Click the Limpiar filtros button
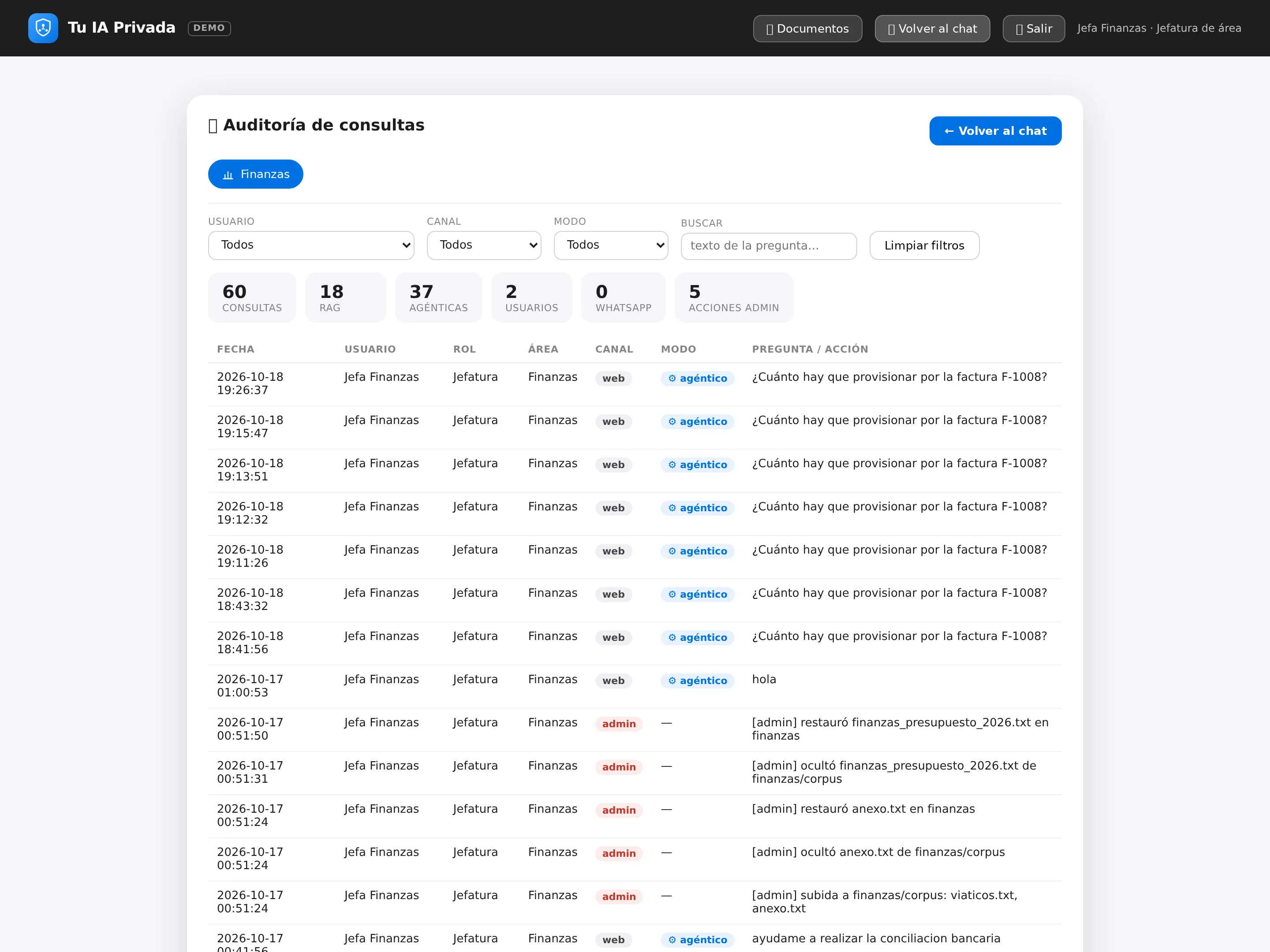 point(924,245)
